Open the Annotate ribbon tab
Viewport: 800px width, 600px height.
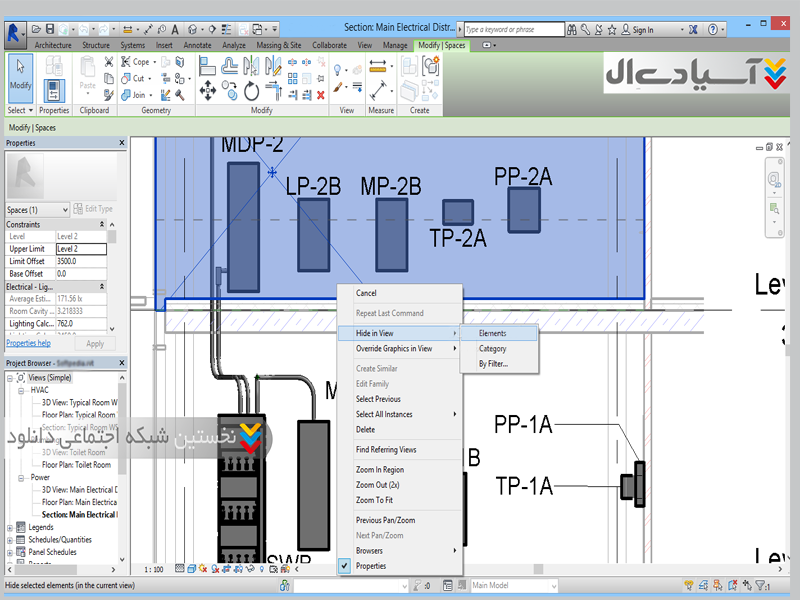click(197, 45)
